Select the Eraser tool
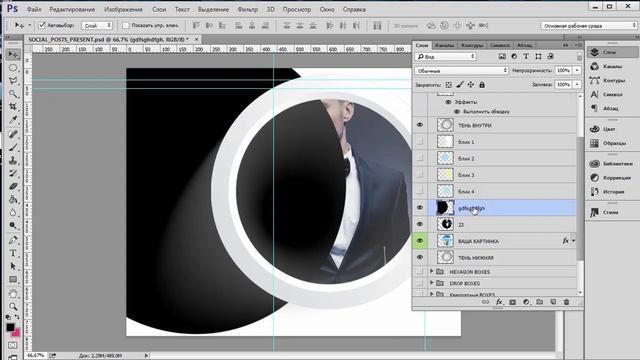 click(13, 186)
